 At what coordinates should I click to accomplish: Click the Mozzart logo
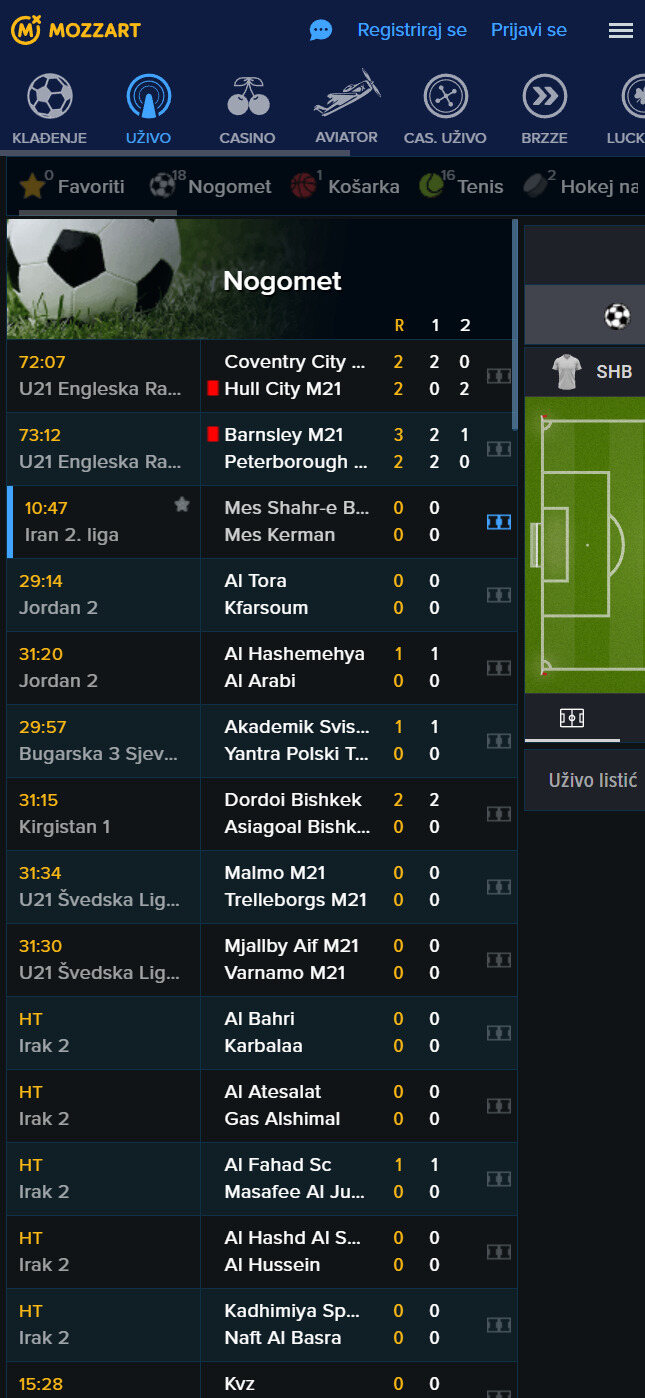[76, 30]
